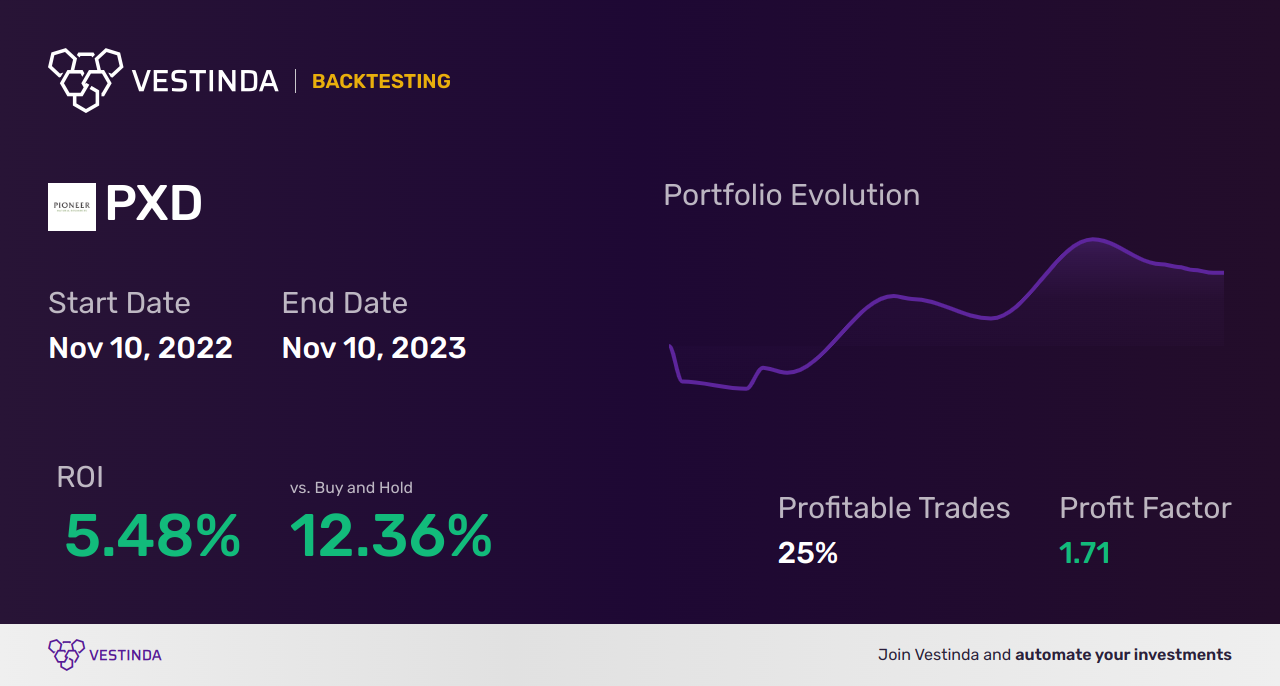
Task: Click the vs. Buy and Hold 12.36% value
Action: (x=391, y=536)
